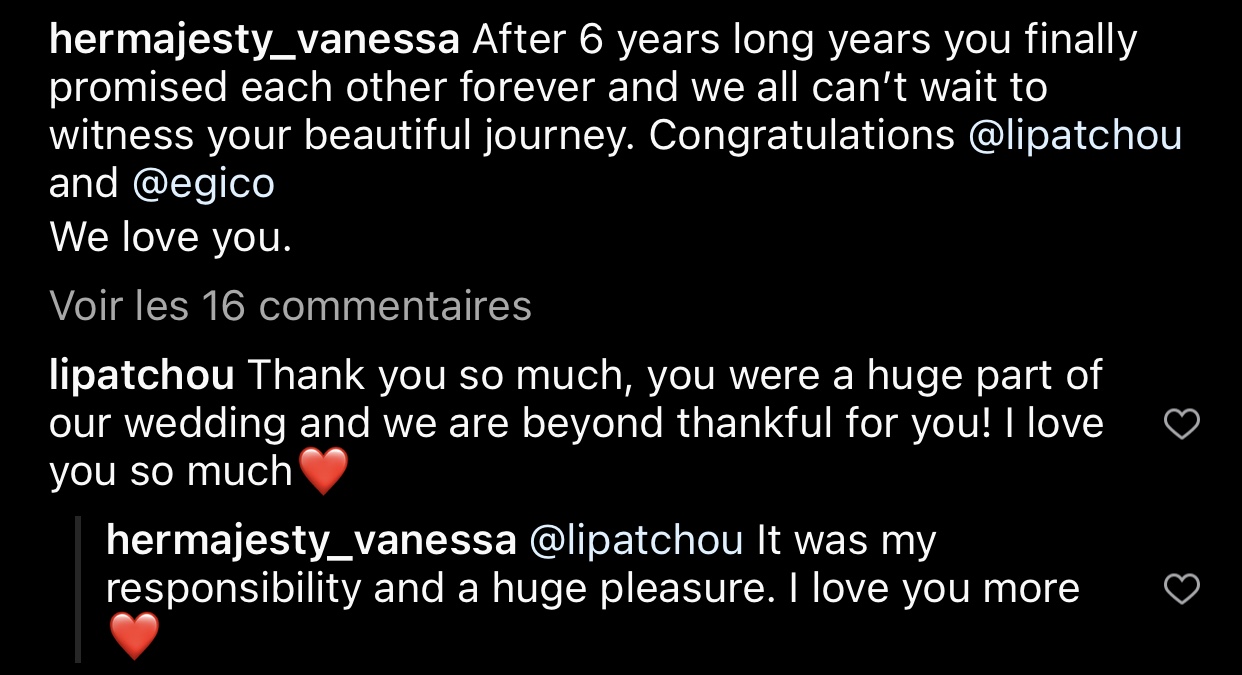Select the "We love you." caption line
The width and height of the screenshot is (1242, 675).
170,237
